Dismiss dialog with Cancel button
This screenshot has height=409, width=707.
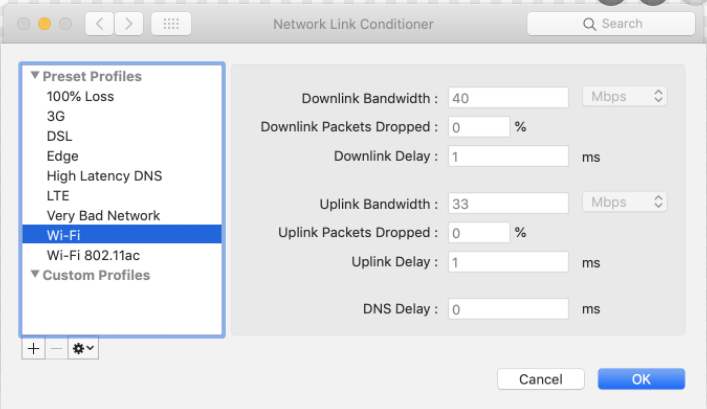pyautogui.click(x=541, y=379)
